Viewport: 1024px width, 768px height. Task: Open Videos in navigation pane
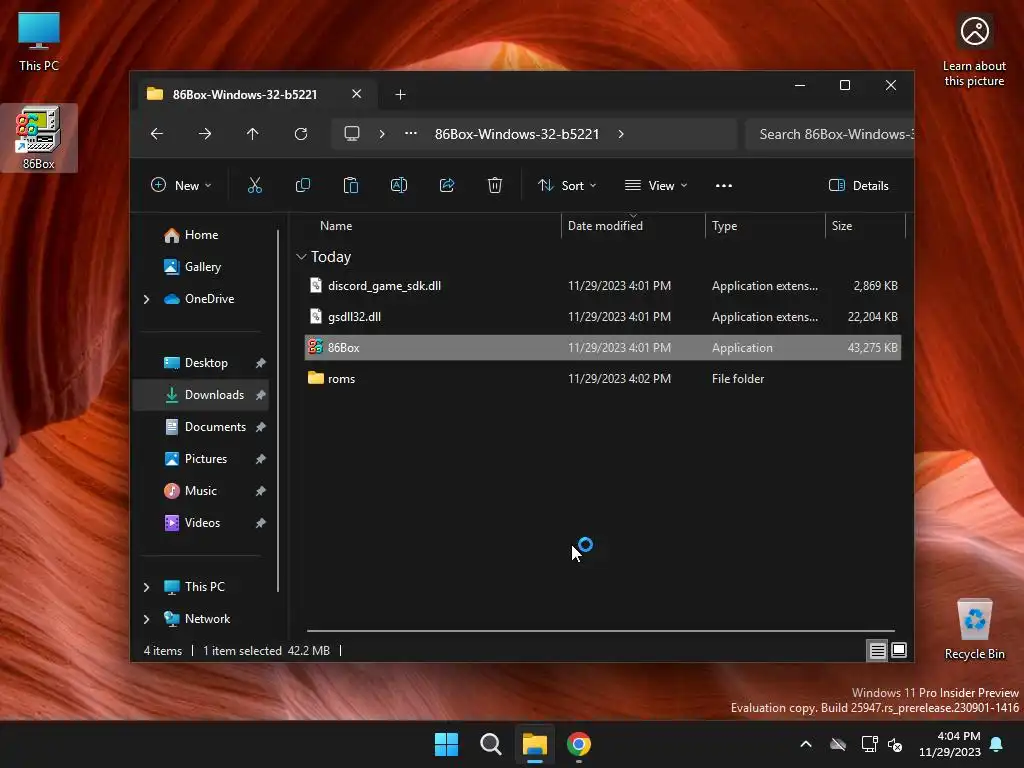point(201,523)
